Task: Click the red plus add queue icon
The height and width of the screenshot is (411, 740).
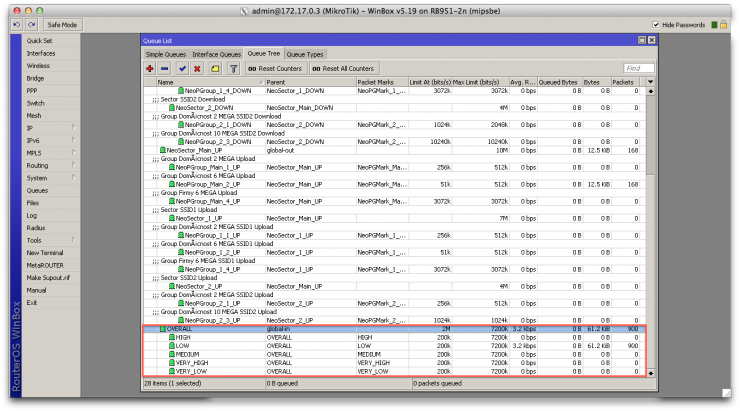Action: (x=150, y=68)
